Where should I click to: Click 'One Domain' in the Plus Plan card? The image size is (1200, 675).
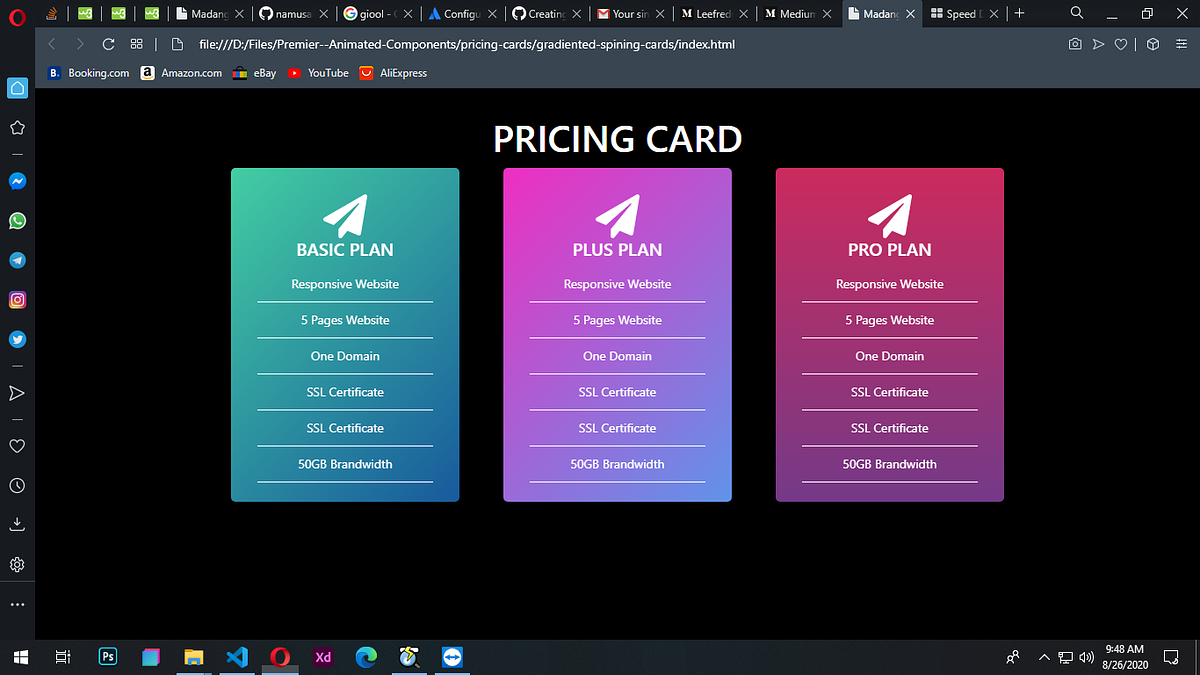pos(617,356)
